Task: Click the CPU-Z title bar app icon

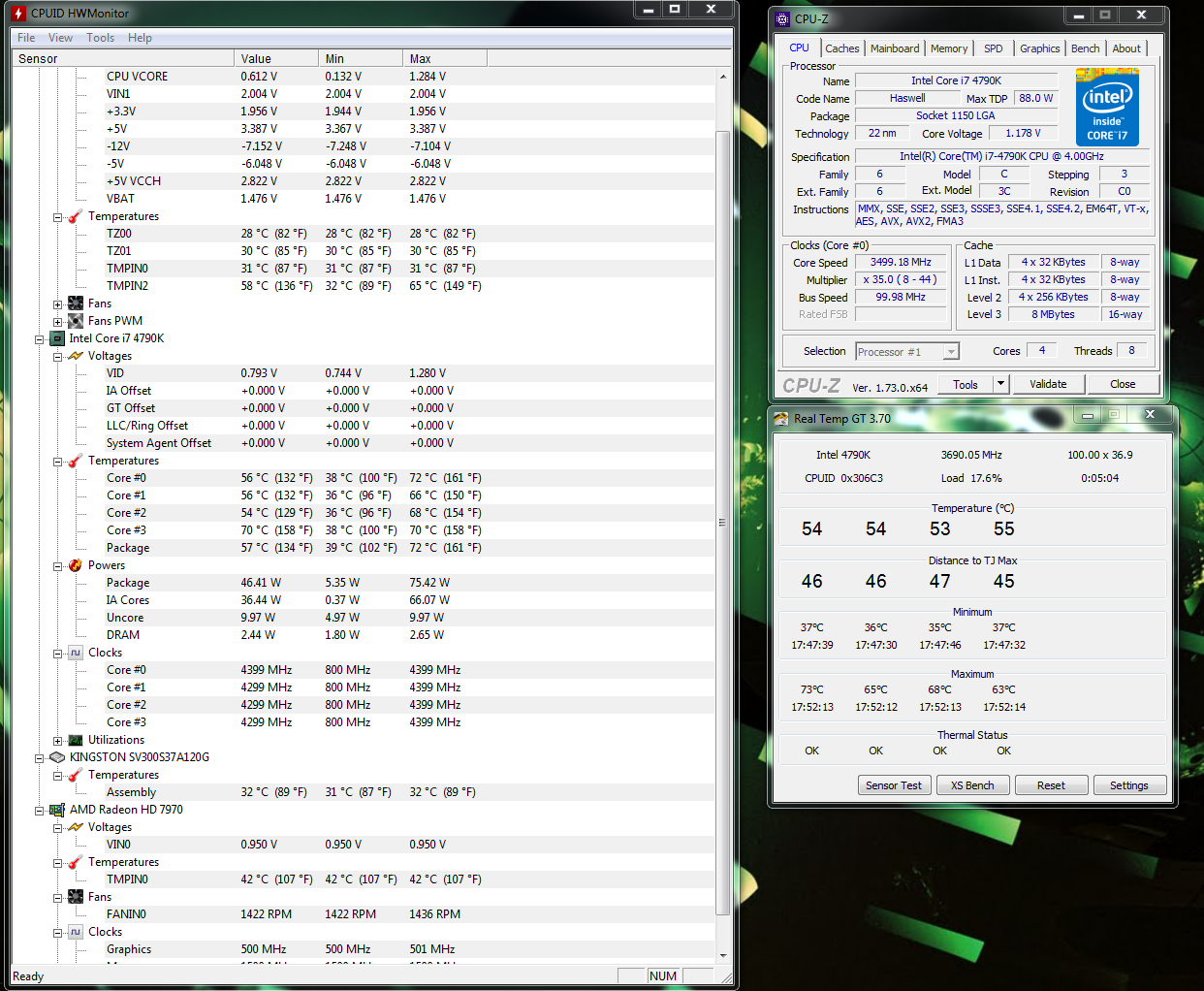Action: pos(783,18)
